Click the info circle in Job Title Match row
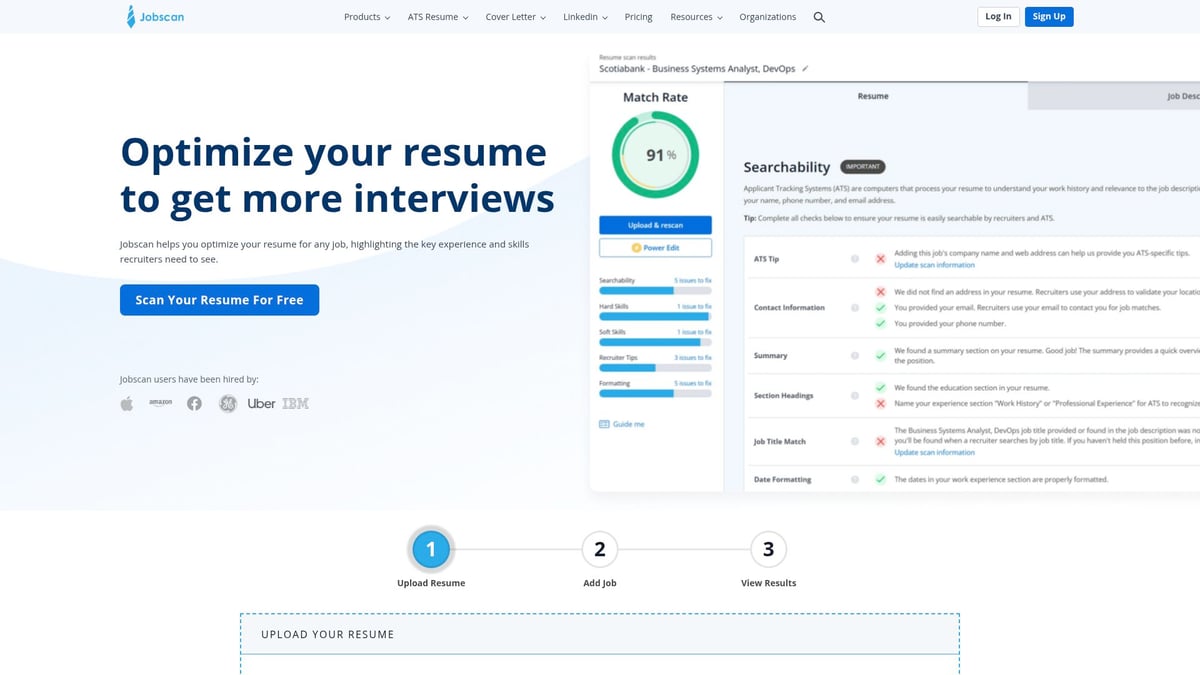The height and width of the screenshot is (675, 1200). pos(855,441)
